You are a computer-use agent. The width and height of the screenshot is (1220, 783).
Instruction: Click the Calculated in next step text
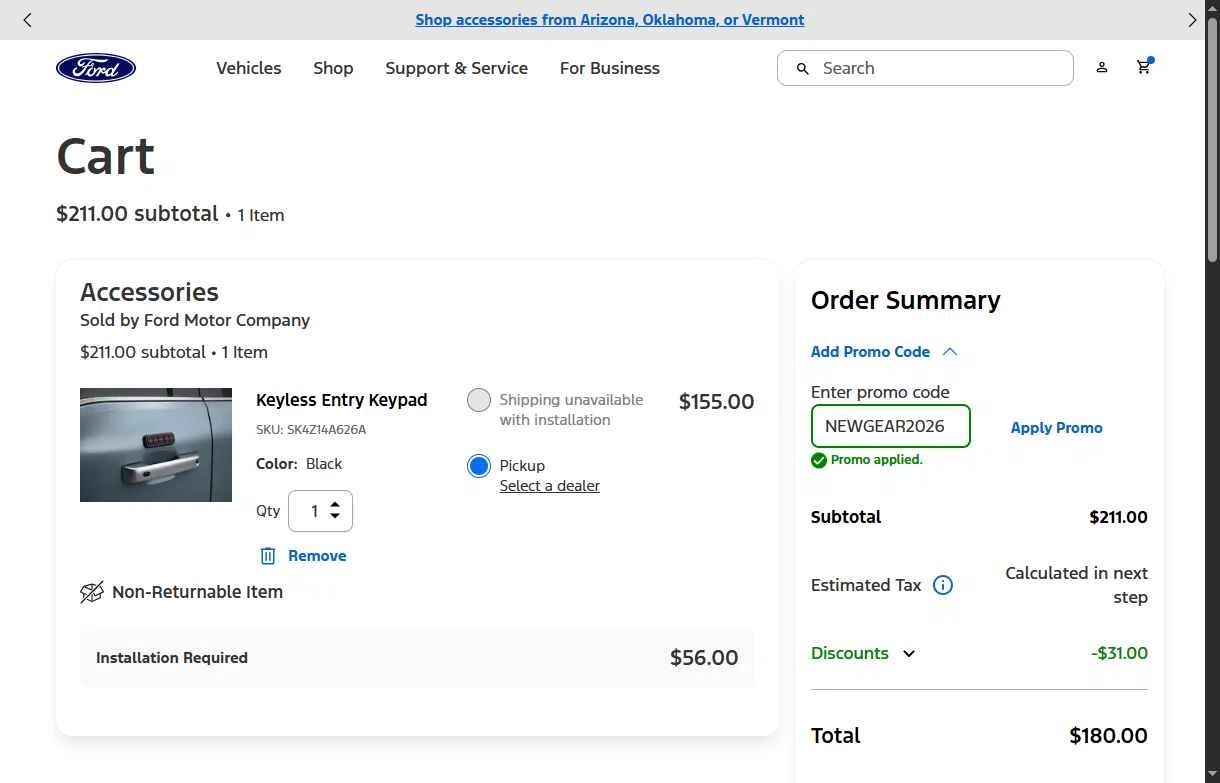tap(1076, 585)
